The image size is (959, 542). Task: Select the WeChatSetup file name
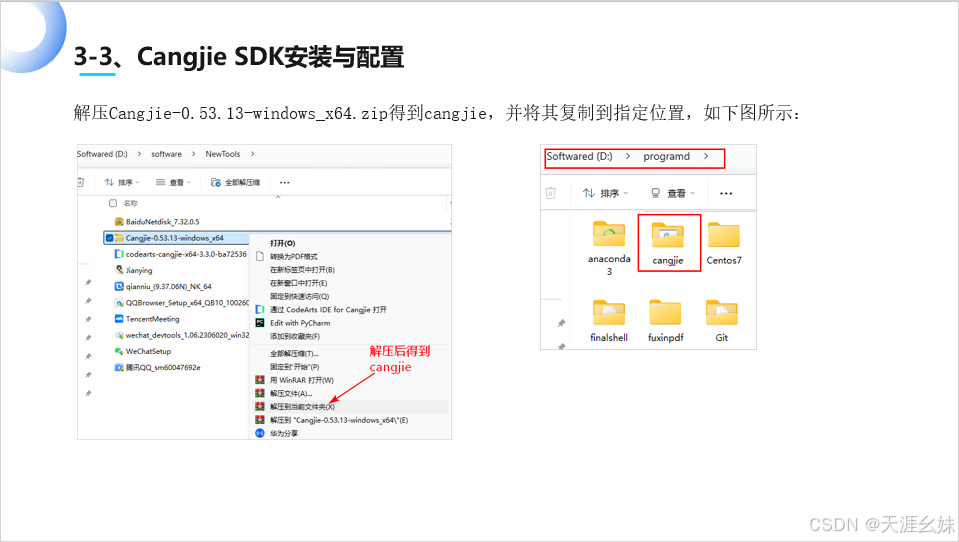(148, 351)
